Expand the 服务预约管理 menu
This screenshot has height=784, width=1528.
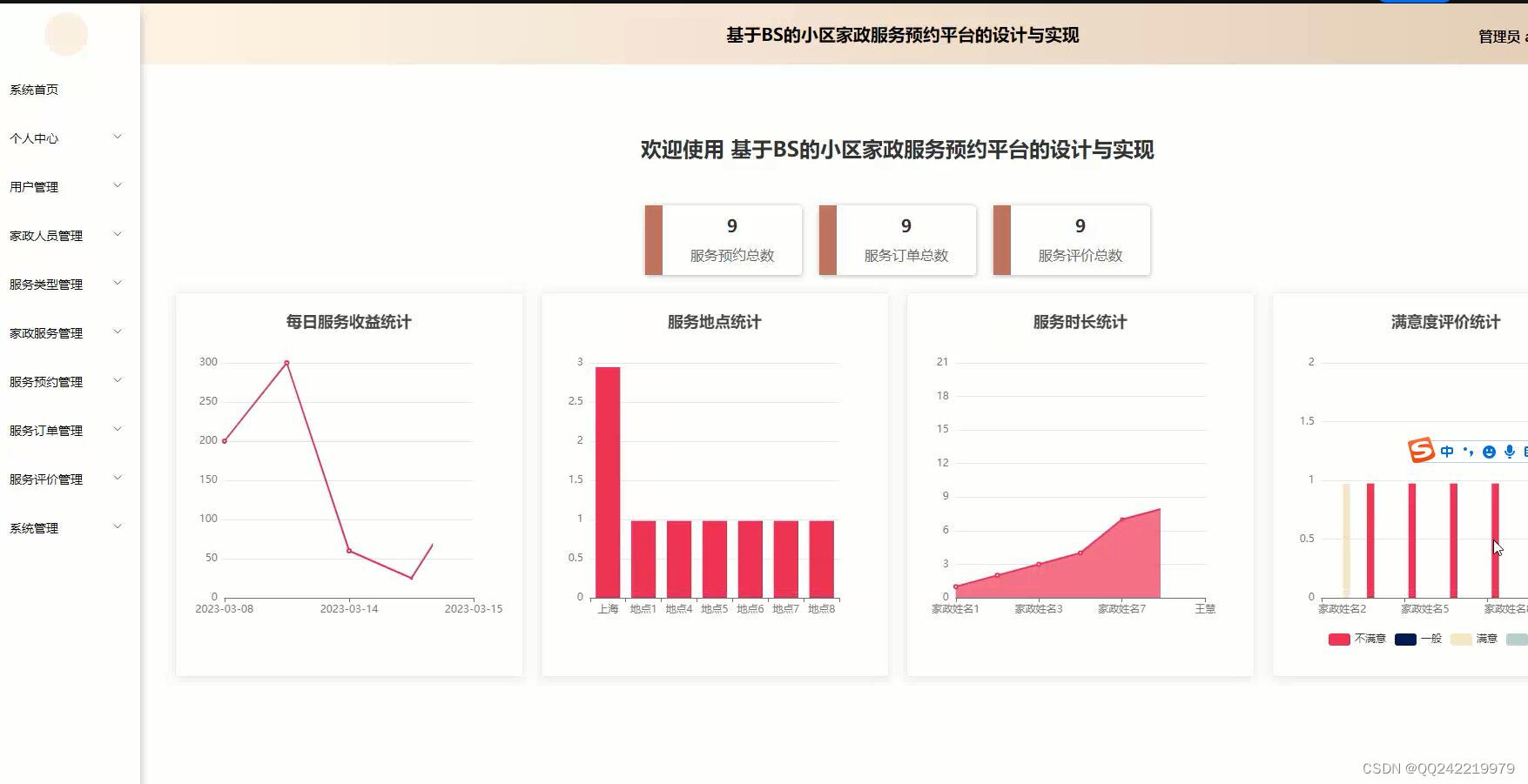tap(45, 380)
